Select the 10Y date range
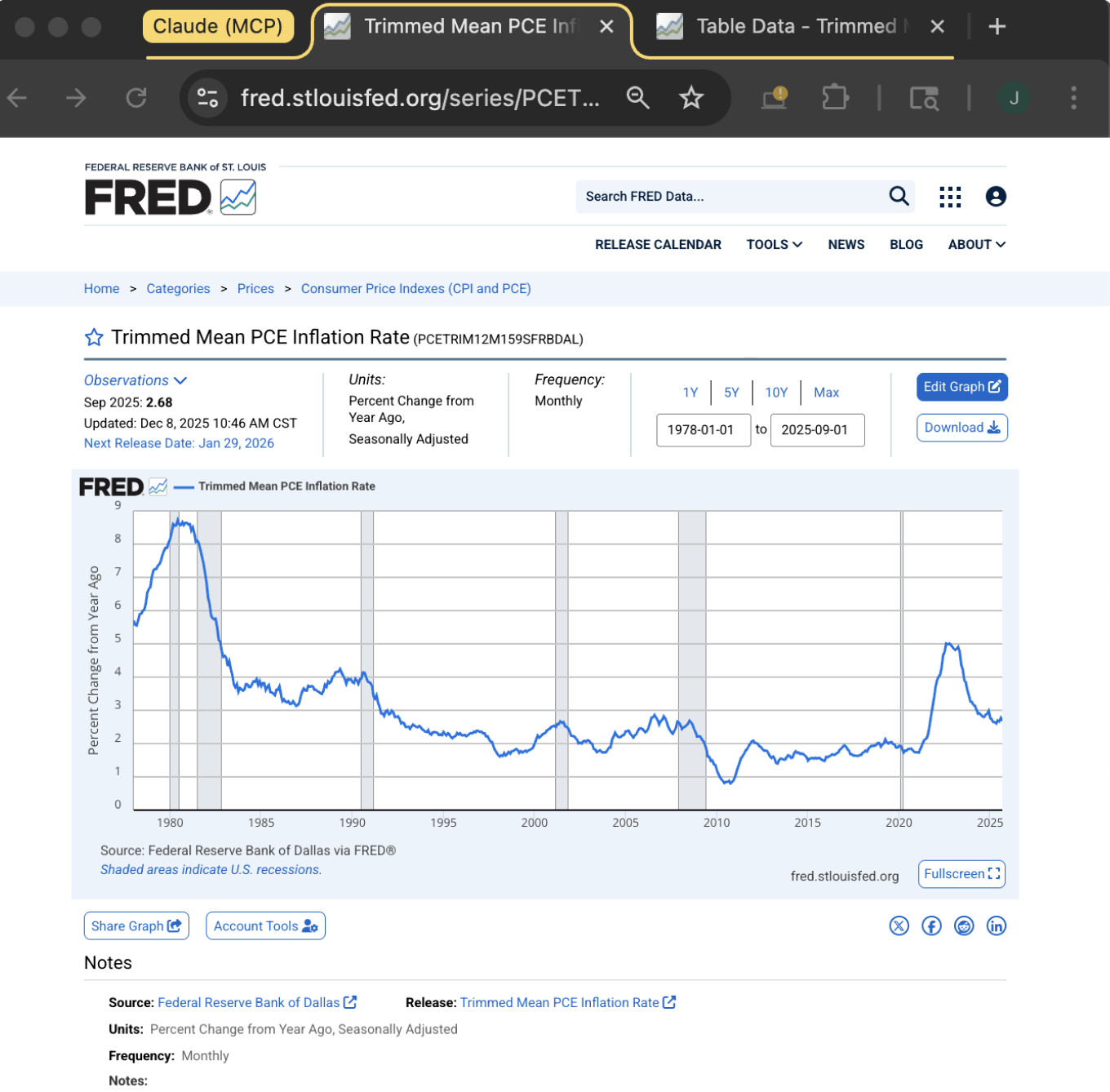1110x1092 pixels. pyautogui.click(x=776, y=393)
